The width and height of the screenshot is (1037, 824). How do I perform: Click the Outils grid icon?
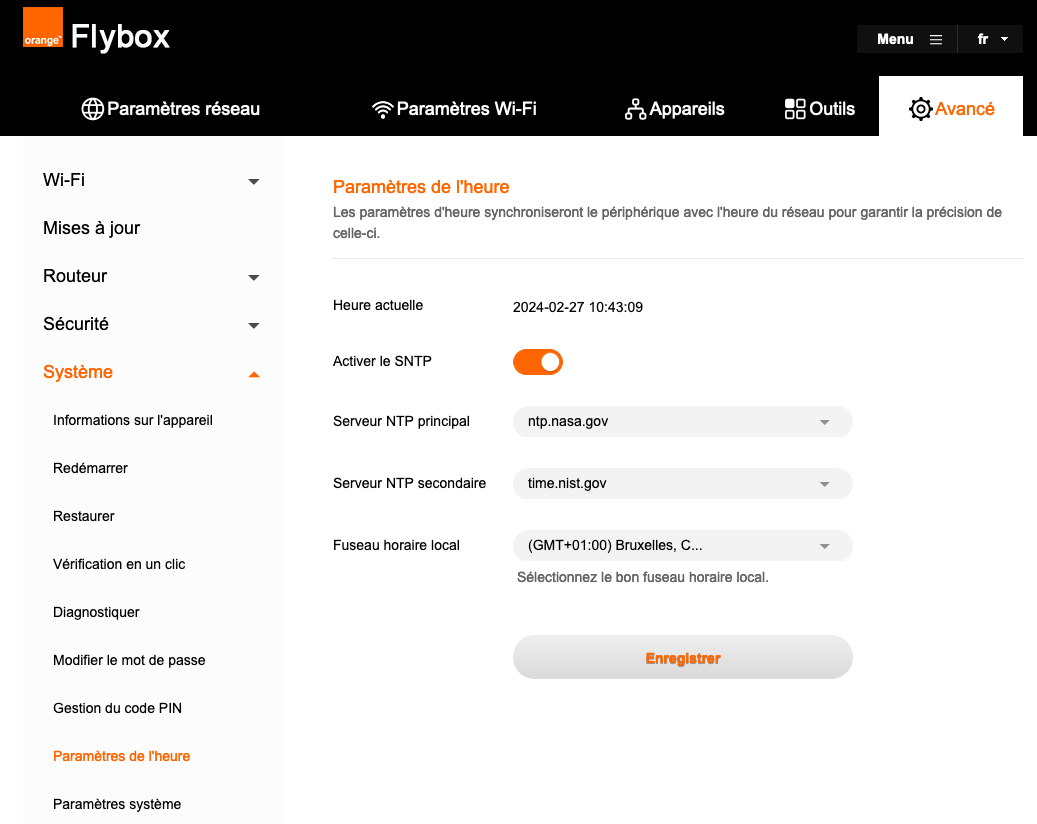pyautogui.click(x=795, y=109)
